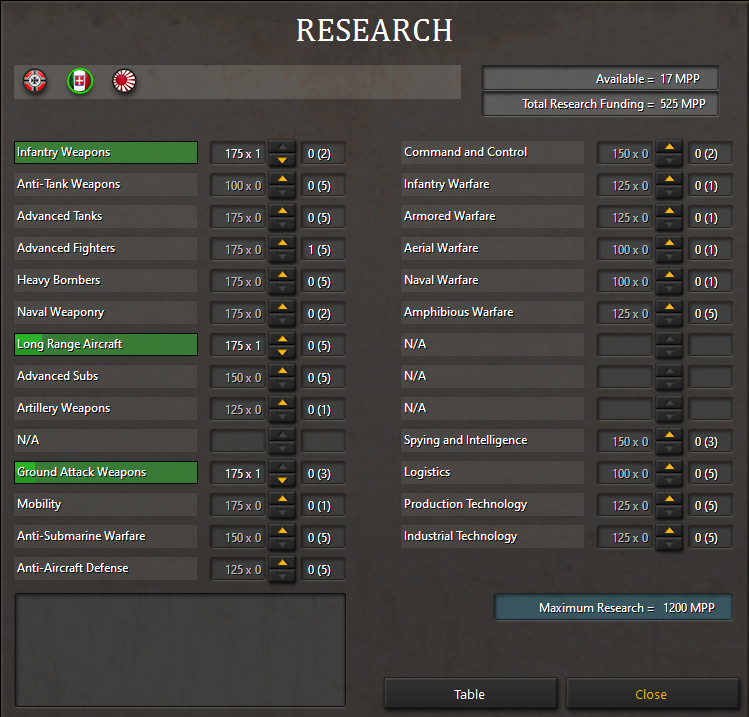Increase Advanced Subs research with up arrow

click(282, 371)
